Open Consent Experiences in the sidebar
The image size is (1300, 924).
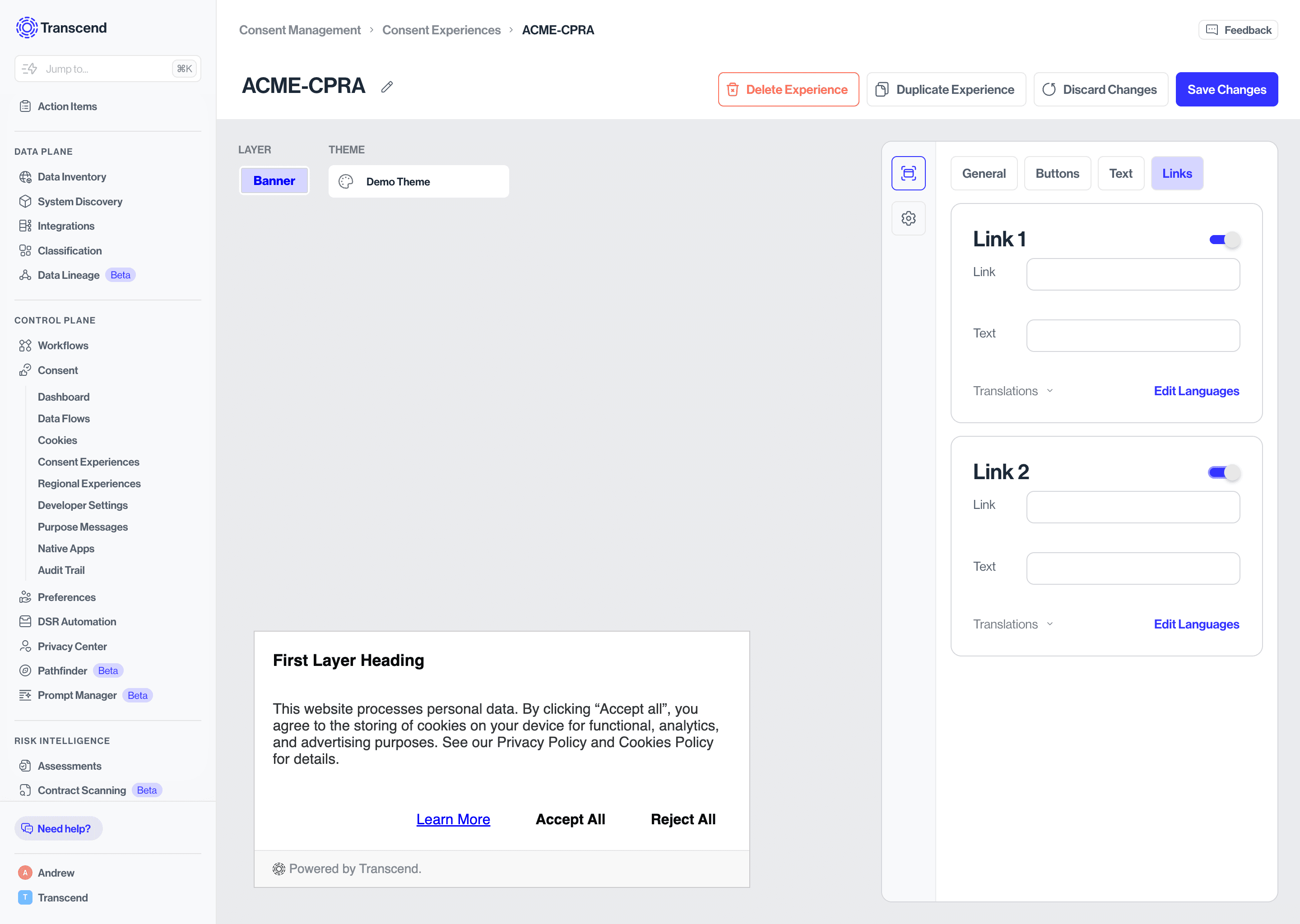point(88,462)
